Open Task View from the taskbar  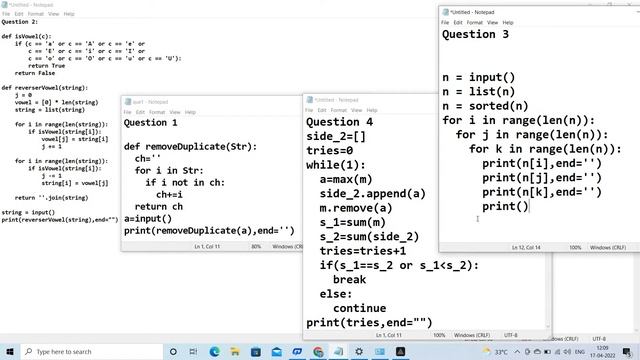(193, 351)
